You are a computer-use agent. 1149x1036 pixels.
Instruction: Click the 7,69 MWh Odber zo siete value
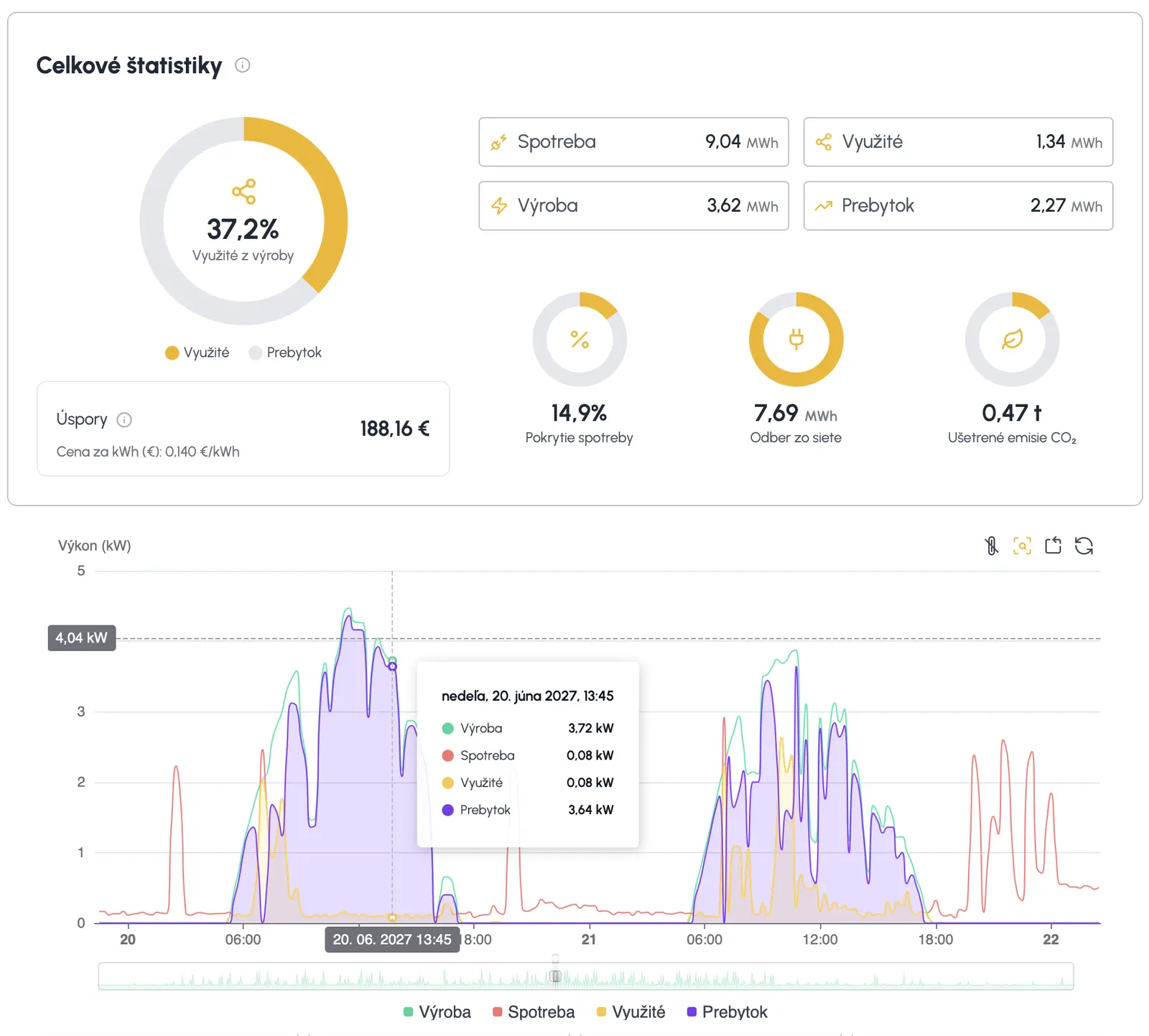[x=796, y=413]
